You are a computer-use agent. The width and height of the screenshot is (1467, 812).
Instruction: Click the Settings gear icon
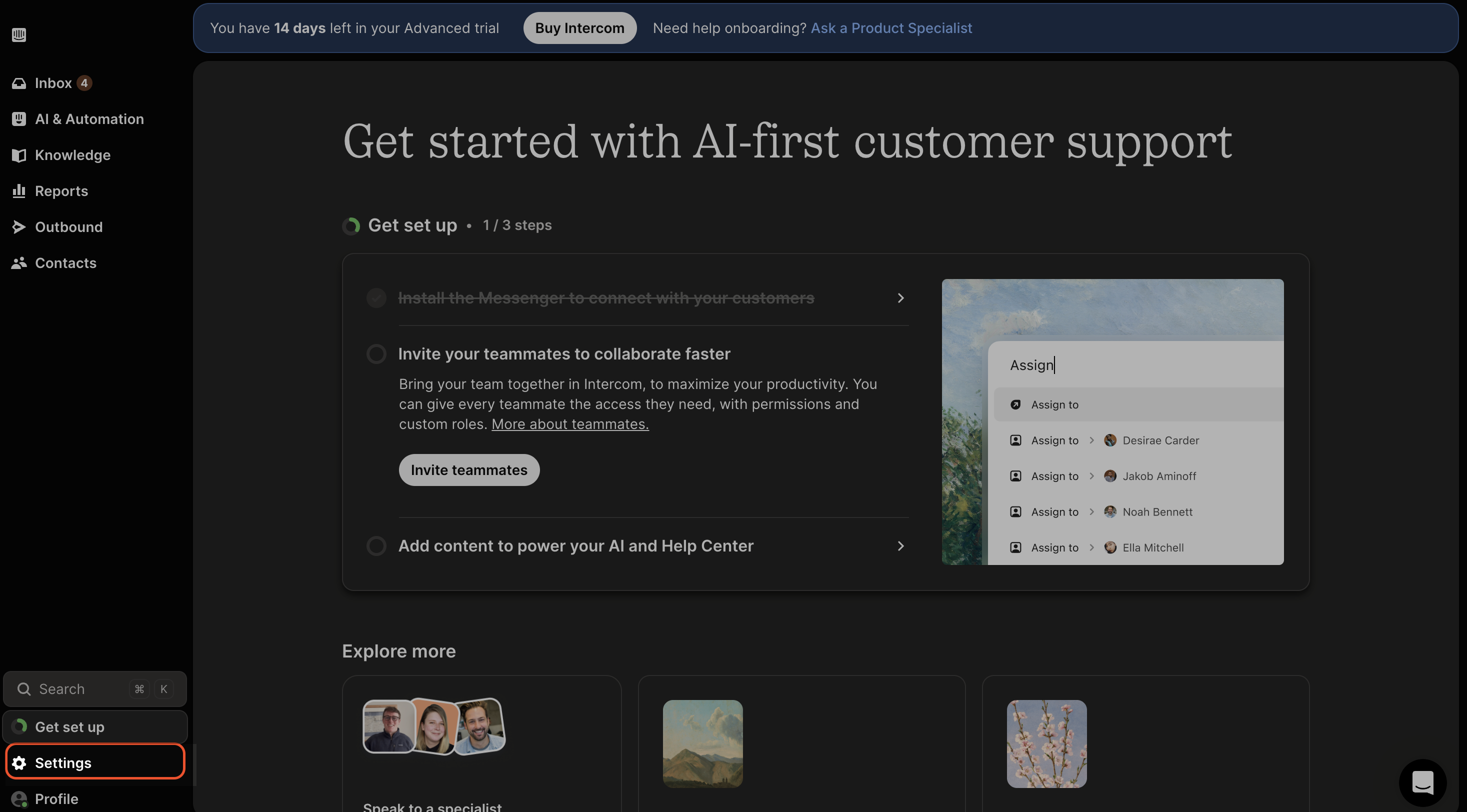(x=19, y=762)
